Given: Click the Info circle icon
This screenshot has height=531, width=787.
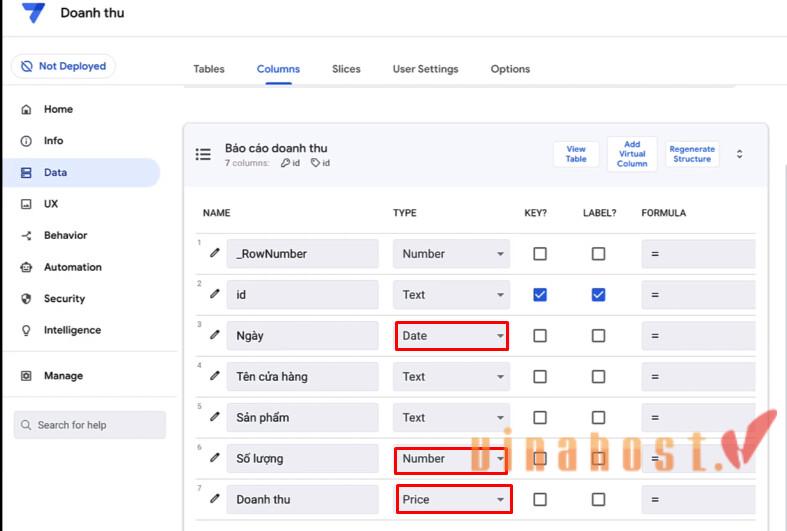Looking at the screenshot, I should click(x=26, y=141).
